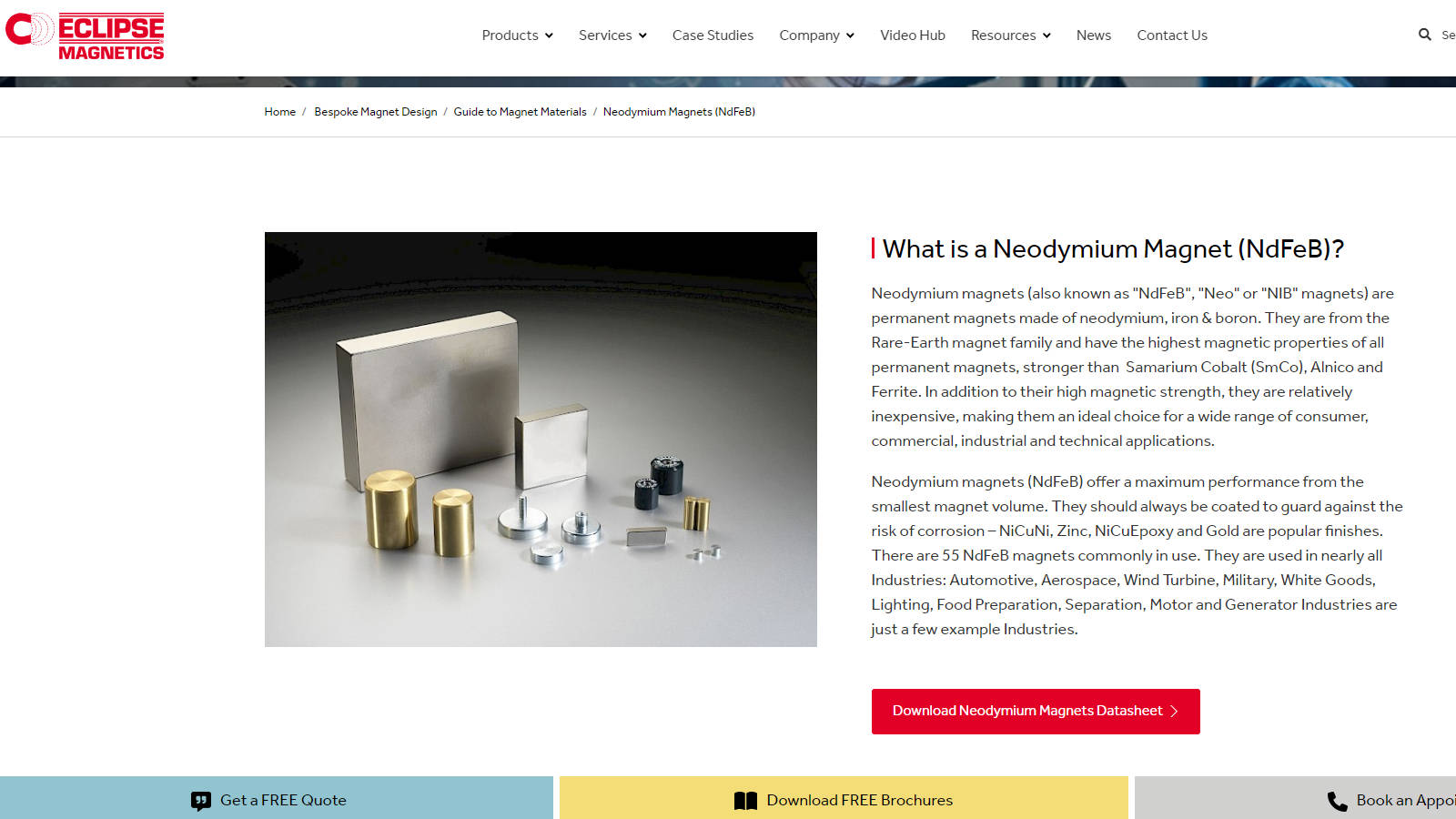Click the Eclipse Magnetics logo
This screenshot has width=1456, height=819.
[85, 36]
